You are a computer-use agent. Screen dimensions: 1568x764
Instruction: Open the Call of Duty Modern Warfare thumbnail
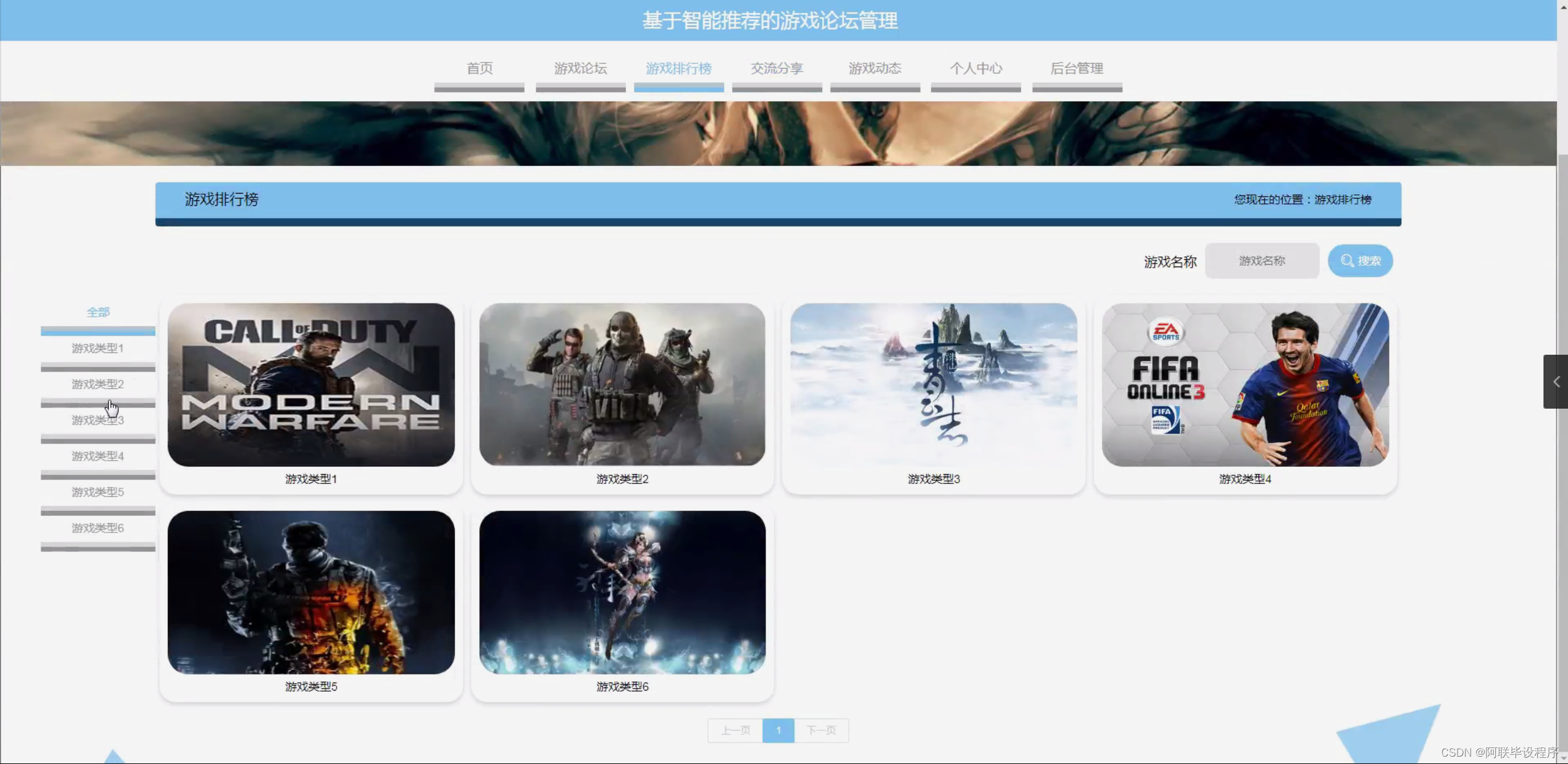(x=311, y=385)
